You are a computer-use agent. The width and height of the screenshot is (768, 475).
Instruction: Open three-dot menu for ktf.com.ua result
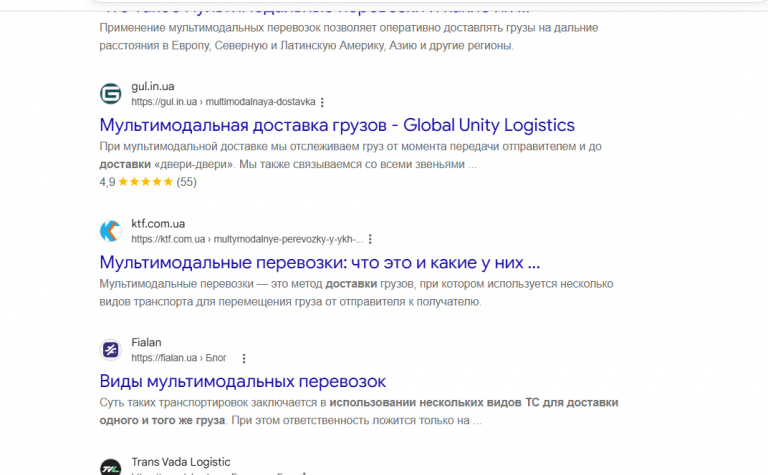[x=370, y=239]
